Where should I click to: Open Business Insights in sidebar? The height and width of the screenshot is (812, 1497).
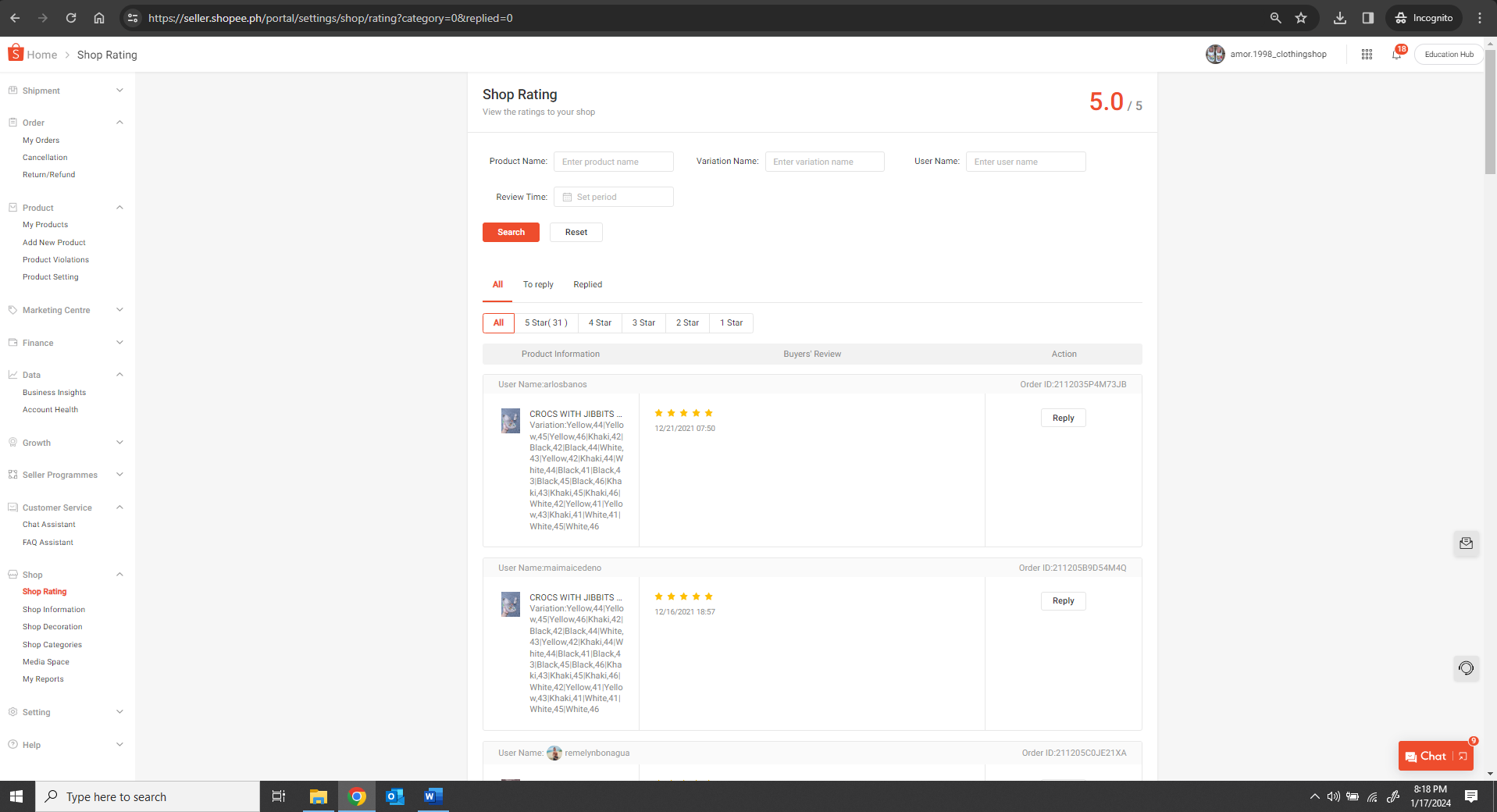(54, 393)
